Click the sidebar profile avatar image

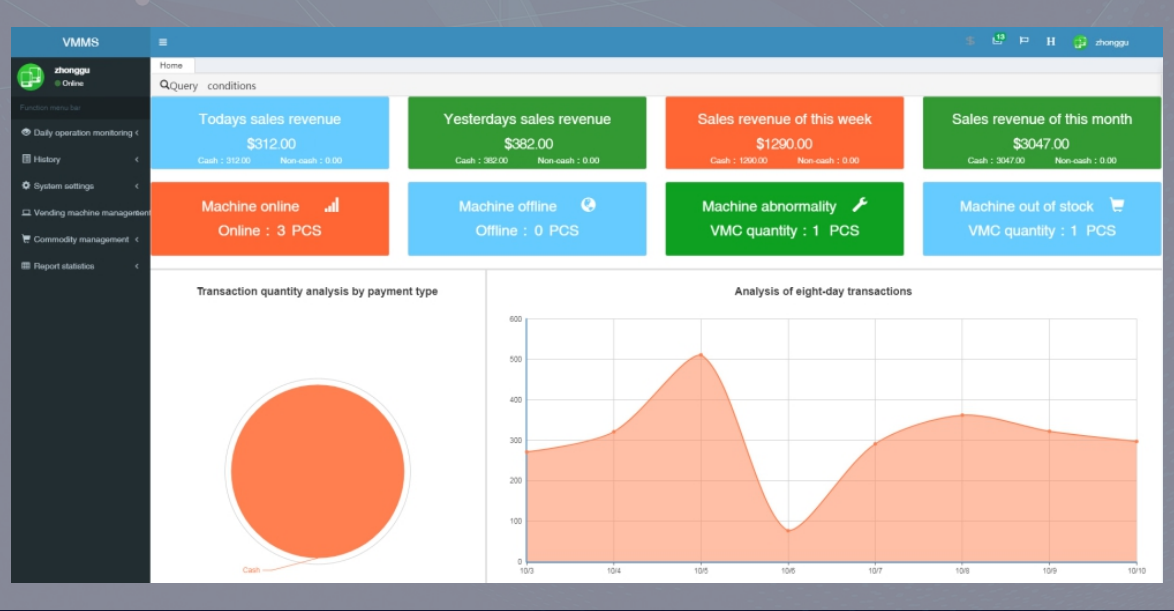coord(31,76)
